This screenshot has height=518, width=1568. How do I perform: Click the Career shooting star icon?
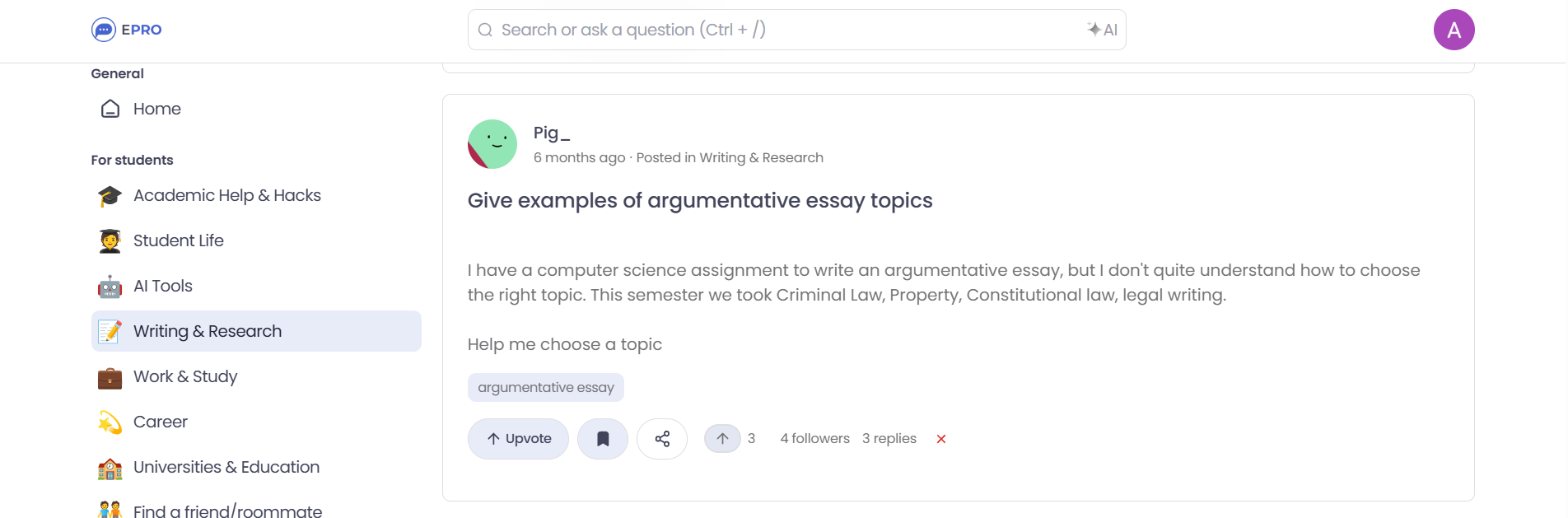[110, 422]
